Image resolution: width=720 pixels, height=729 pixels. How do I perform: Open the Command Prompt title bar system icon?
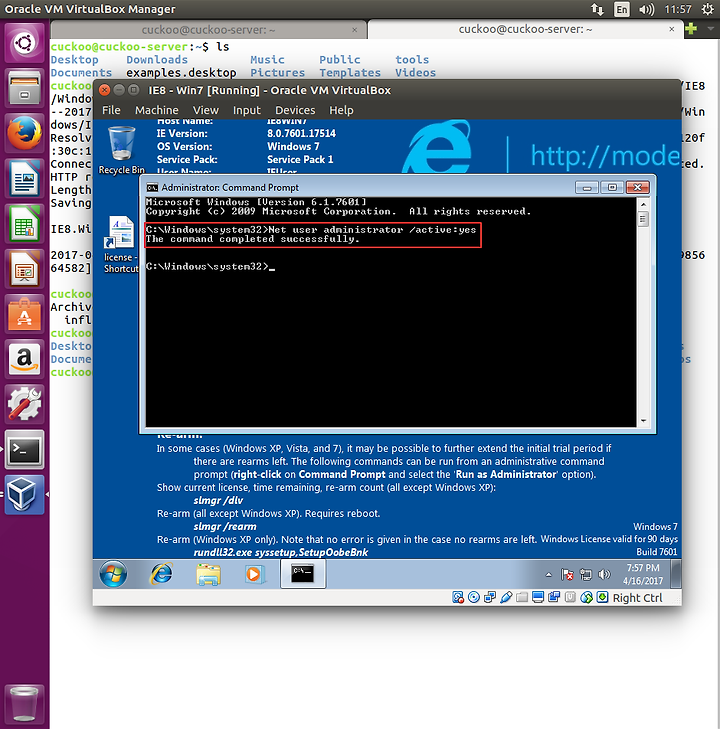click(152, 187)
